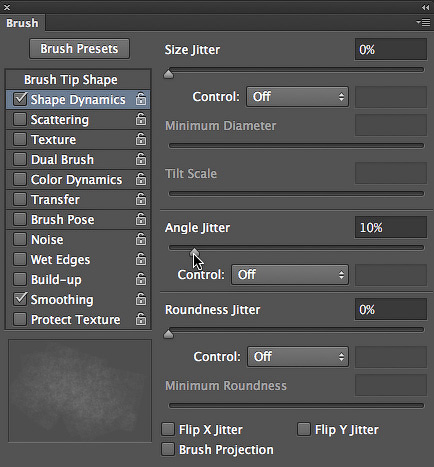Open the Dual Brush settings row
This screenshot has width=434, height=467.
pyautogui.click(x=78, y=159)
